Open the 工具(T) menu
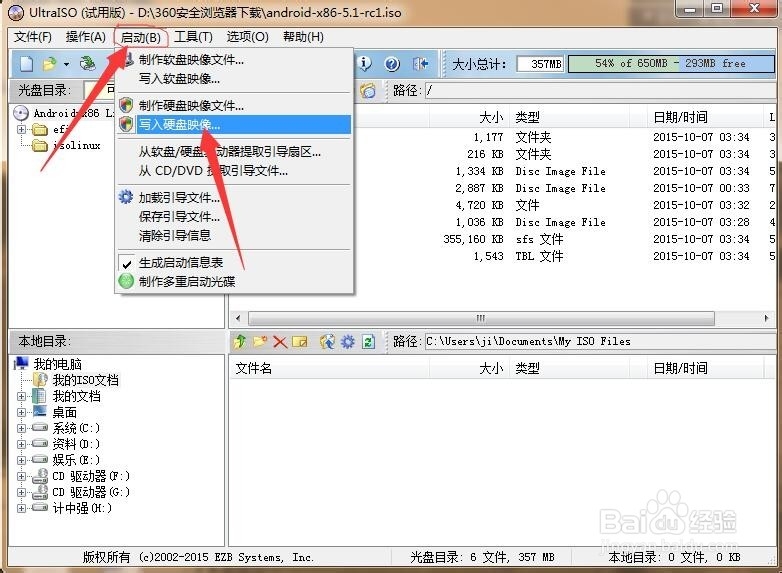This screenshot has width=782, height=573. coord(193,37)
